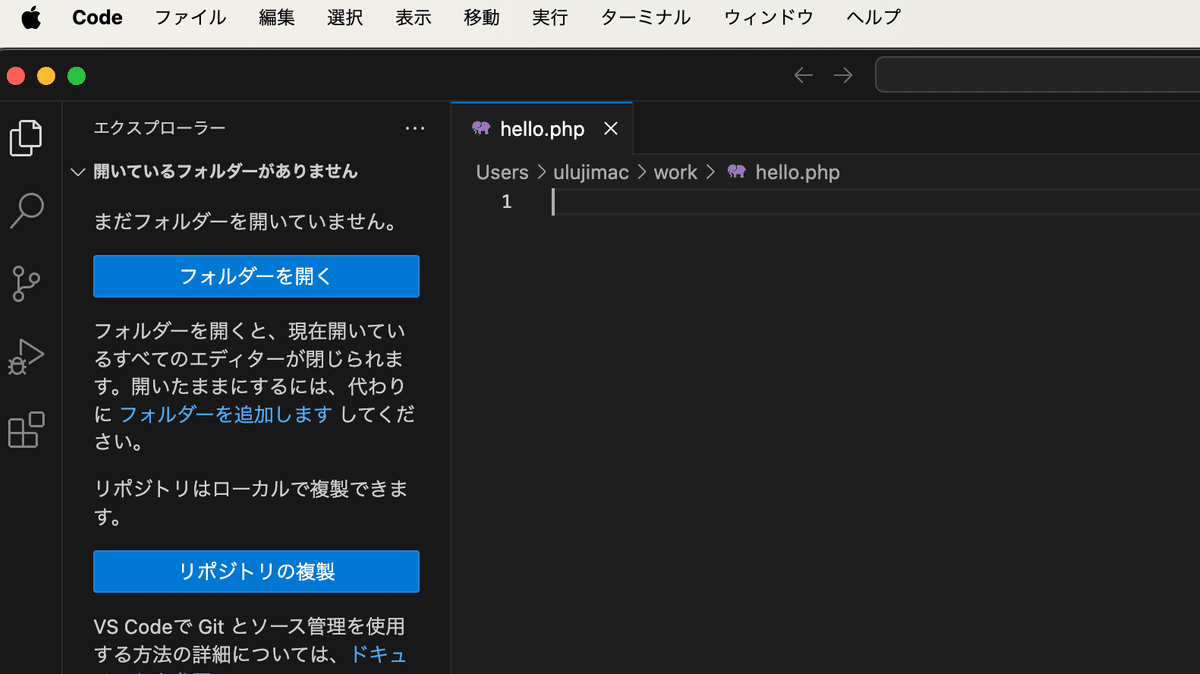Open the 実行 menu
1200x674 pixels.
click(550, 17)
